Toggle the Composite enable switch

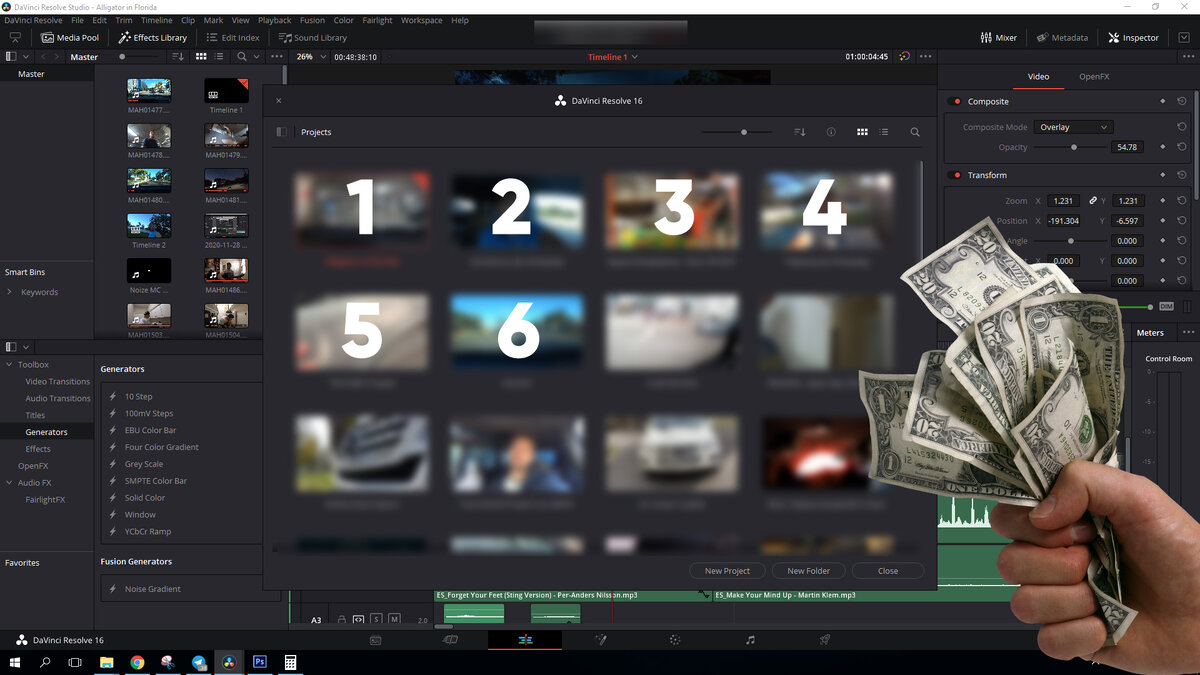[955, 101]
